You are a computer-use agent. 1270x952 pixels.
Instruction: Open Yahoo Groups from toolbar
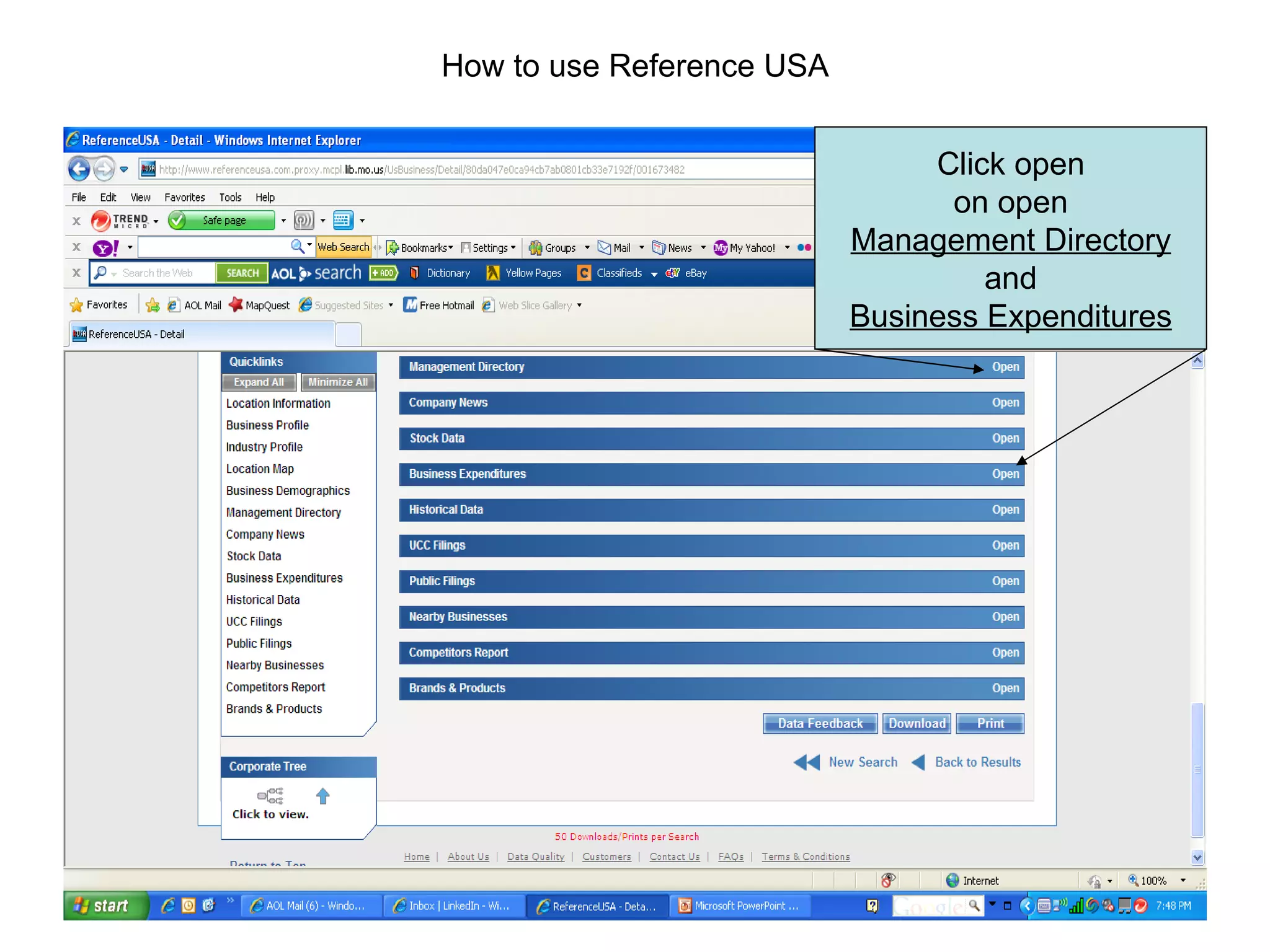[553, 248]
